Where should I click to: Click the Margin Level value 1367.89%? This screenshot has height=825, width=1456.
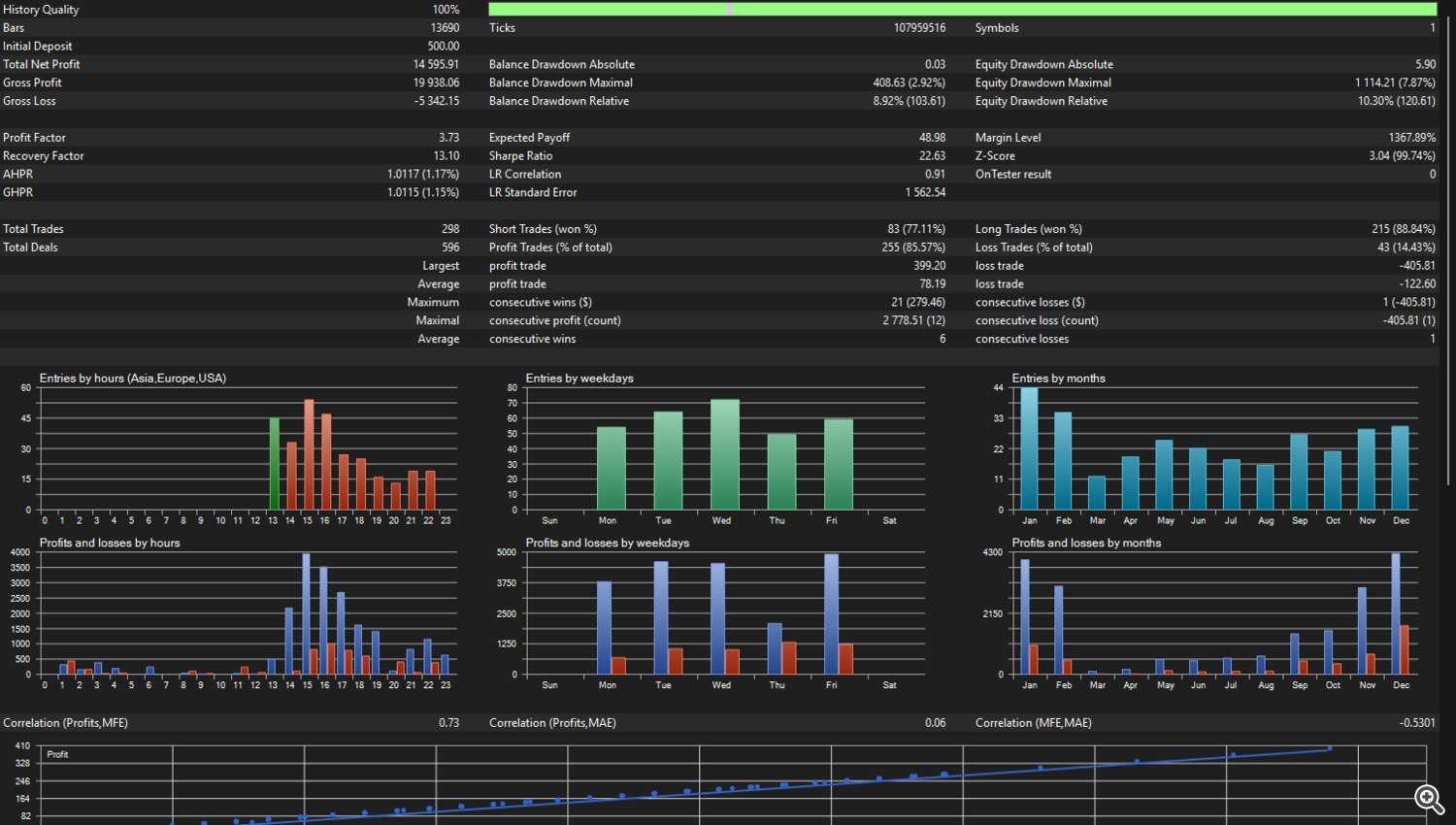click(1411, 138)
